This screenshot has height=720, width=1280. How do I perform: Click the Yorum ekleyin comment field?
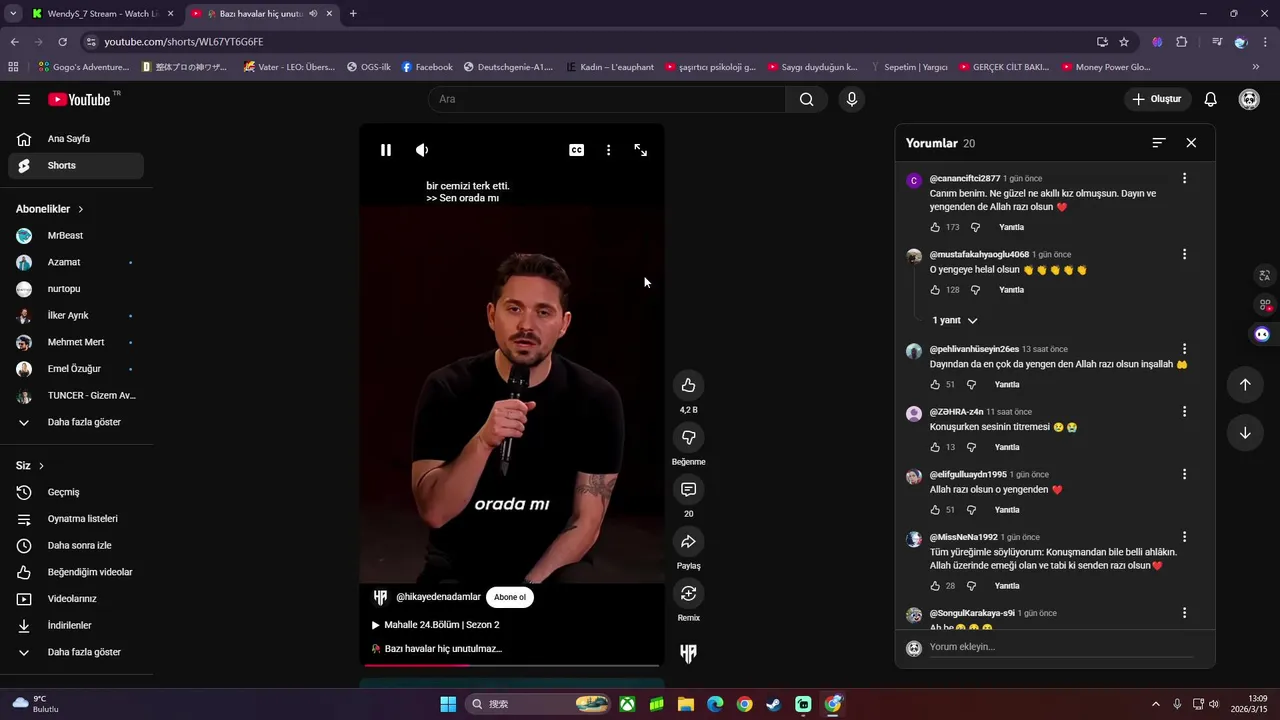pos(1061,647)
